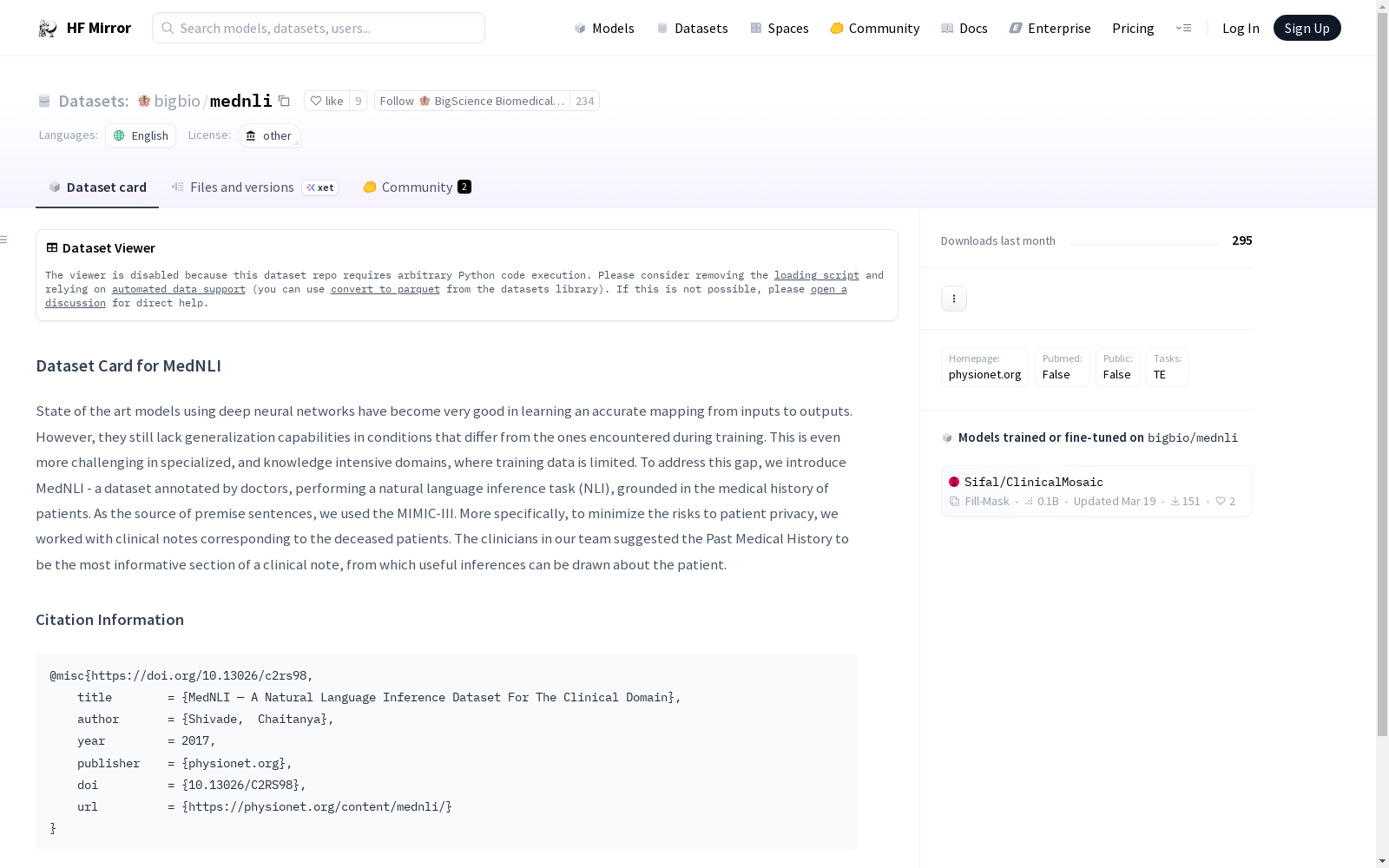Copy dataset name with copy icon

284,101
